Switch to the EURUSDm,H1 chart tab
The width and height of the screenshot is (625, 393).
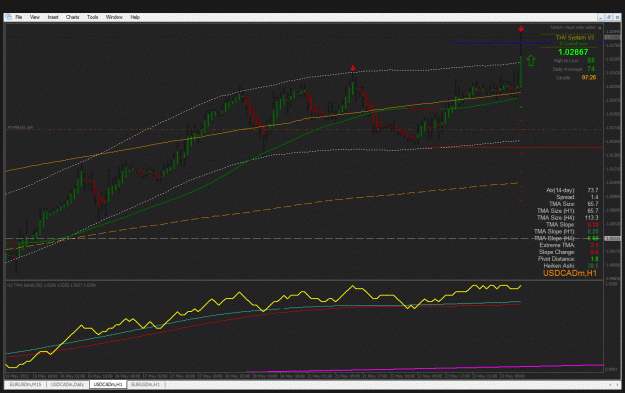tap(145, 385)
